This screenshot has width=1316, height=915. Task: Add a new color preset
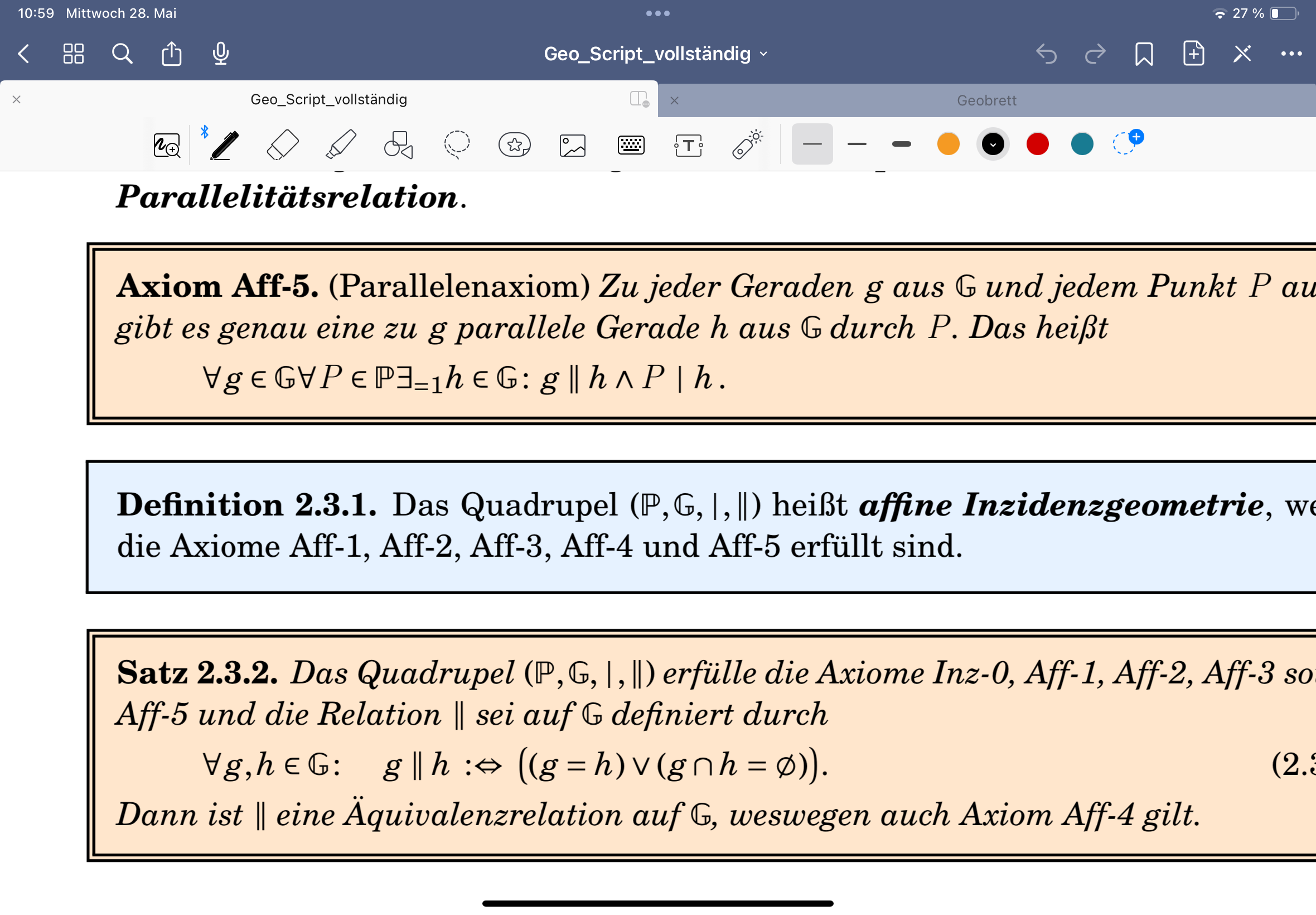1127,142
